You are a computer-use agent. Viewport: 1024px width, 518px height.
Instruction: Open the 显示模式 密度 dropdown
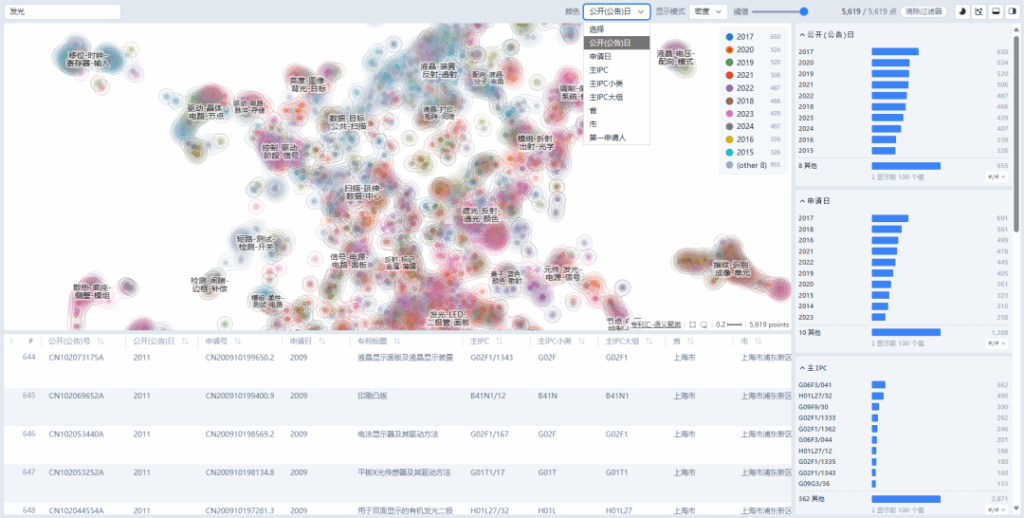(x=708, y=11)
